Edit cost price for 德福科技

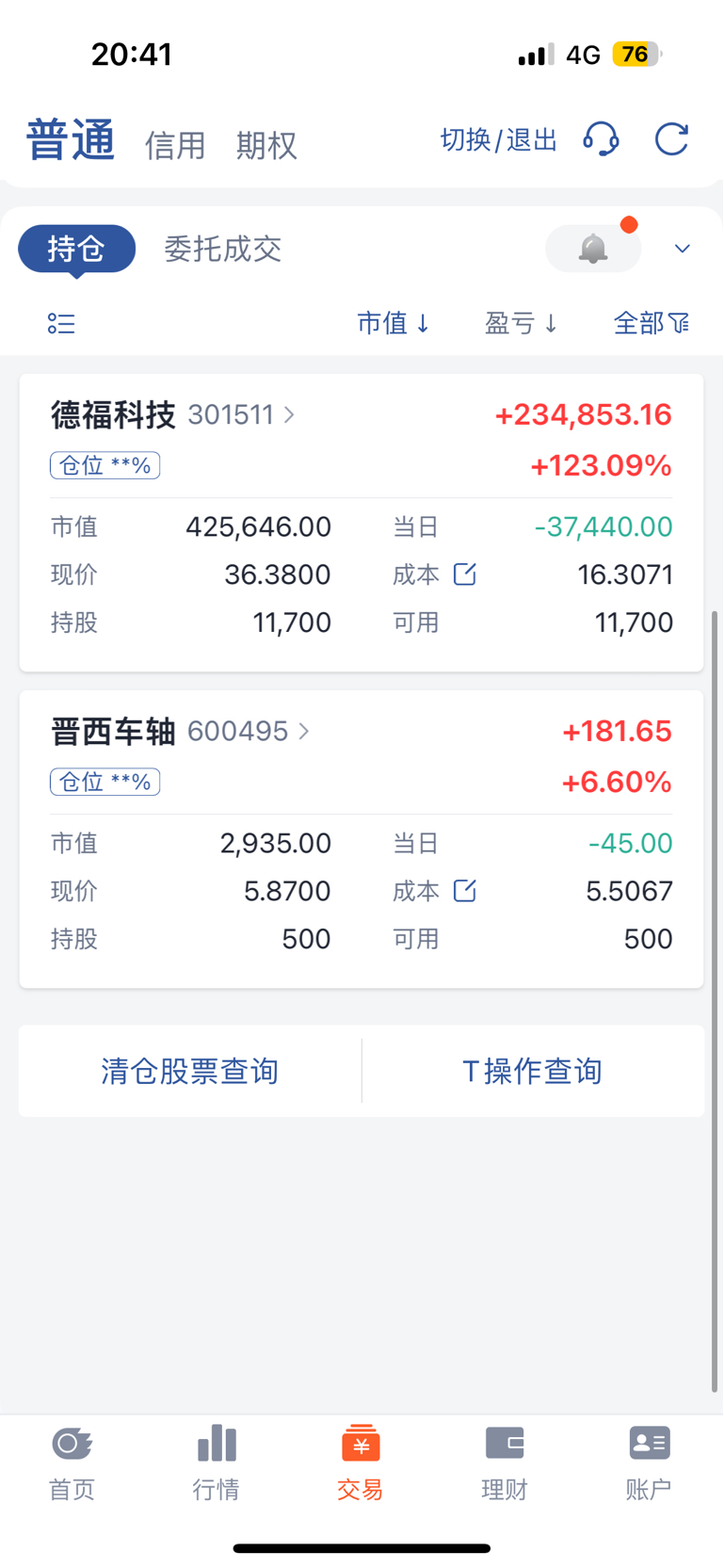[465, 574]
